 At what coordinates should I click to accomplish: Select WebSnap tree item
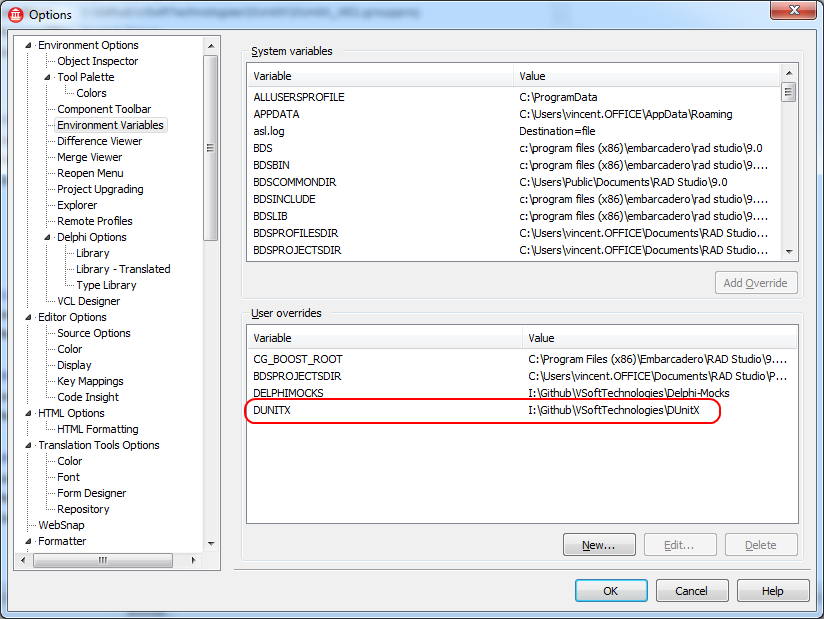61,525
